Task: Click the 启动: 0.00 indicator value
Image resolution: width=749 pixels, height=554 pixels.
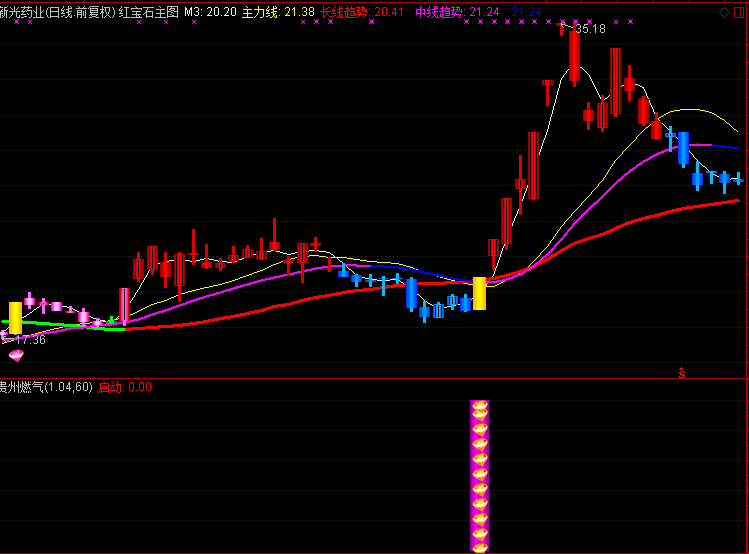Action: click(125, 387)
